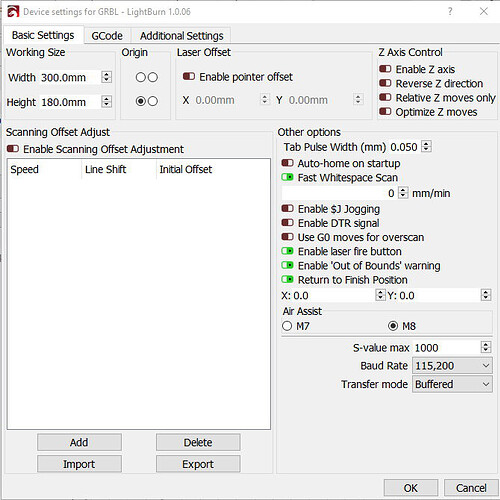Toggle Enable pointer offset switch
This screenshot has height=500, width=500.
tap(189, 77)
